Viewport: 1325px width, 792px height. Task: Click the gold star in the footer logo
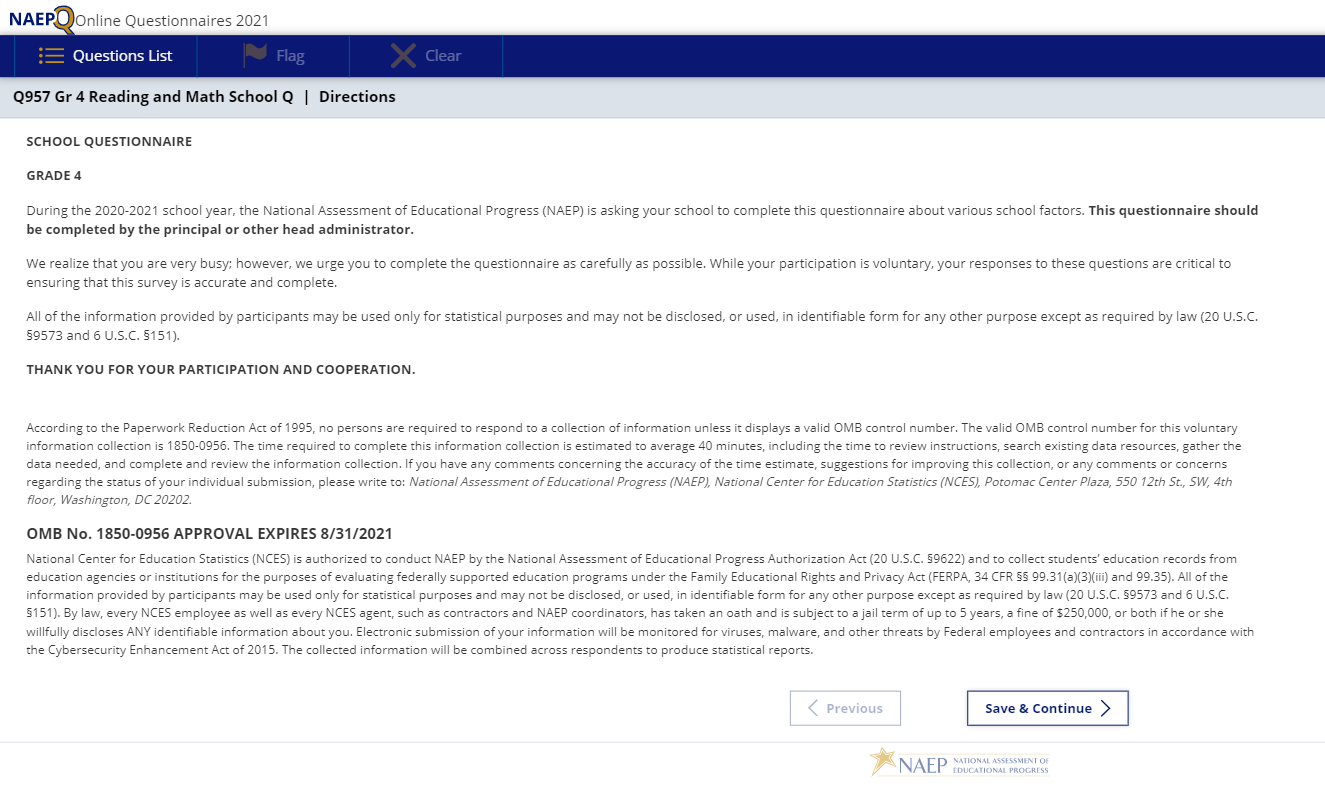click(883, 762)
